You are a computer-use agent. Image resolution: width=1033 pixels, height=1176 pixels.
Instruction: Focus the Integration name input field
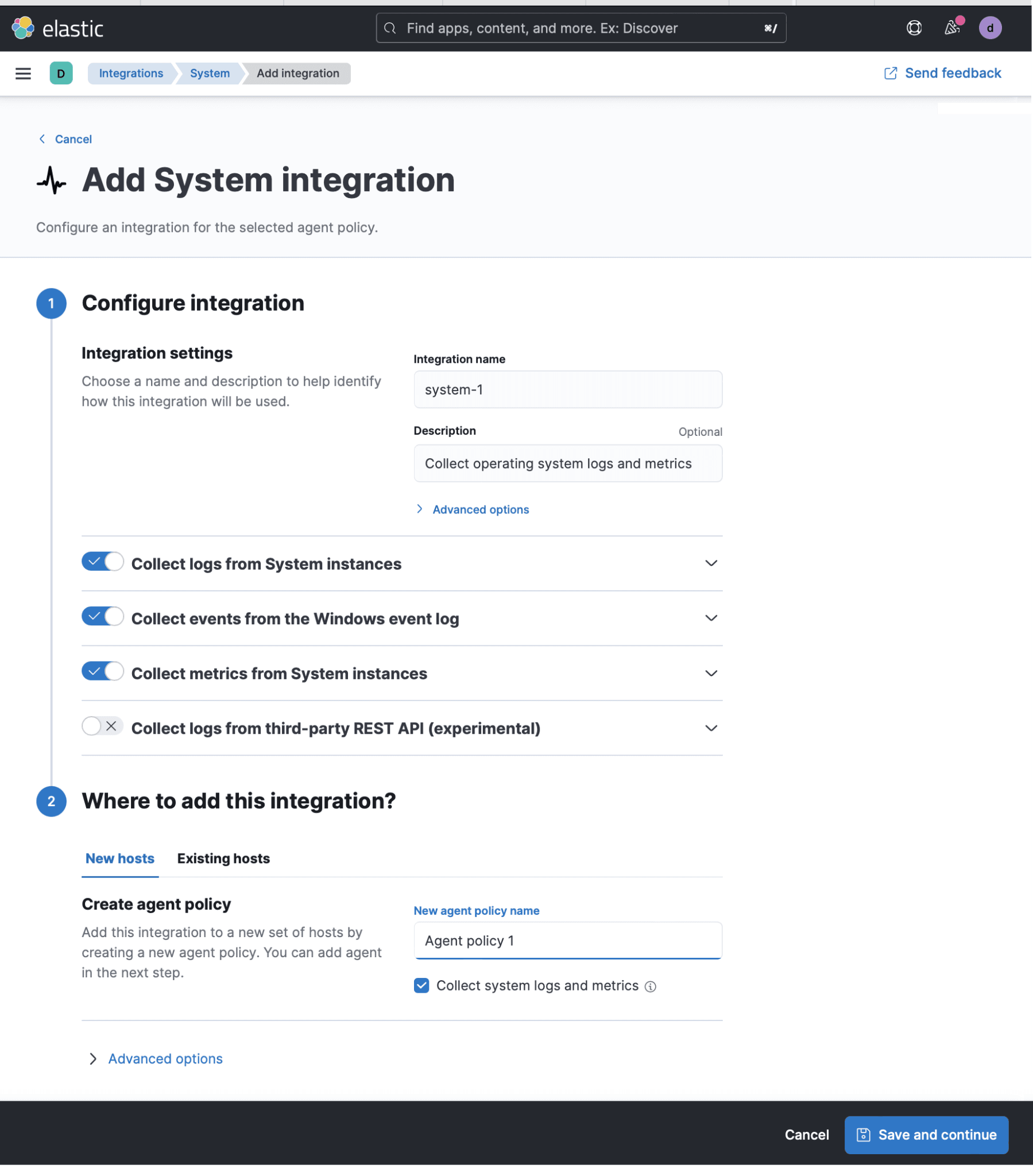567,389
